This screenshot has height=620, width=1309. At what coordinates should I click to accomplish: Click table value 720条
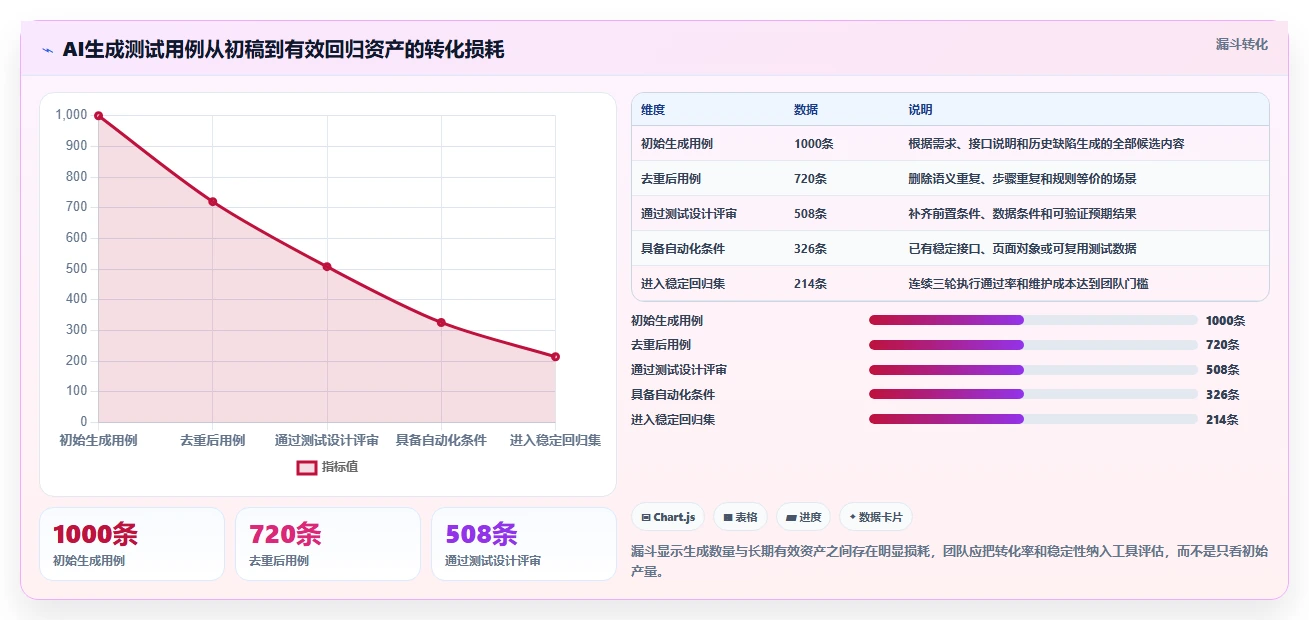810,179
